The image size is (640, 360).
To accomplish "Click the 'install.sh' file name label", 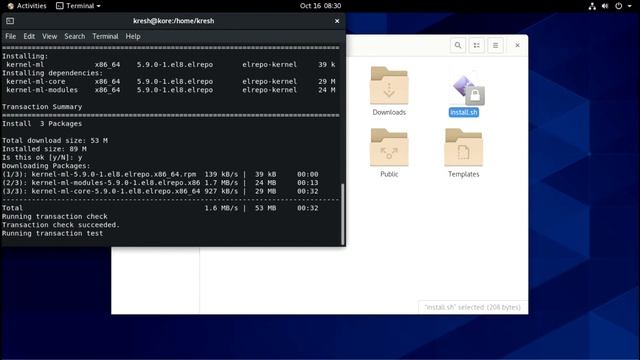I will tap(464, 112).
